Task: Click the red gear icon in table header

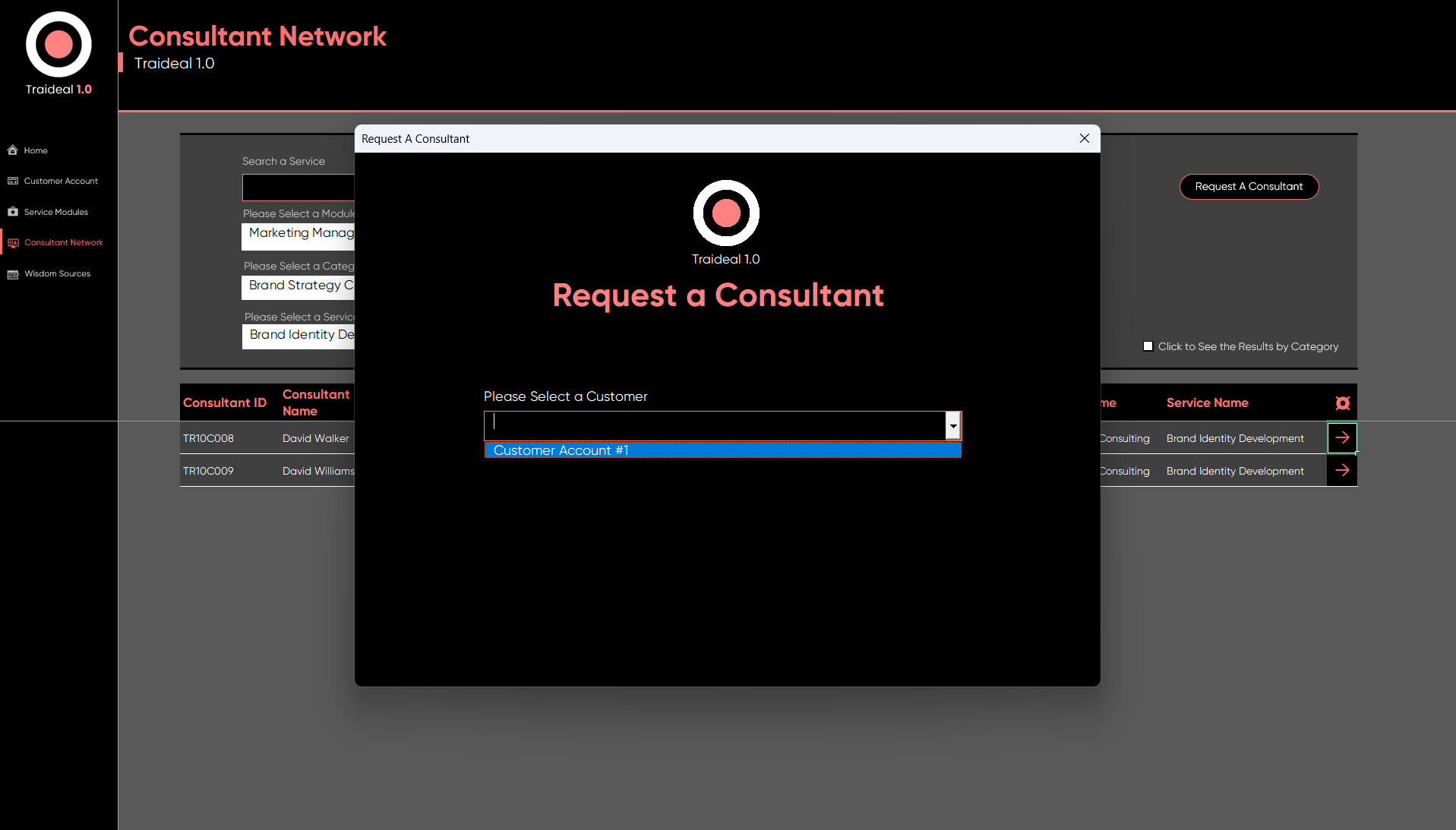Action: coord(1343,403)
